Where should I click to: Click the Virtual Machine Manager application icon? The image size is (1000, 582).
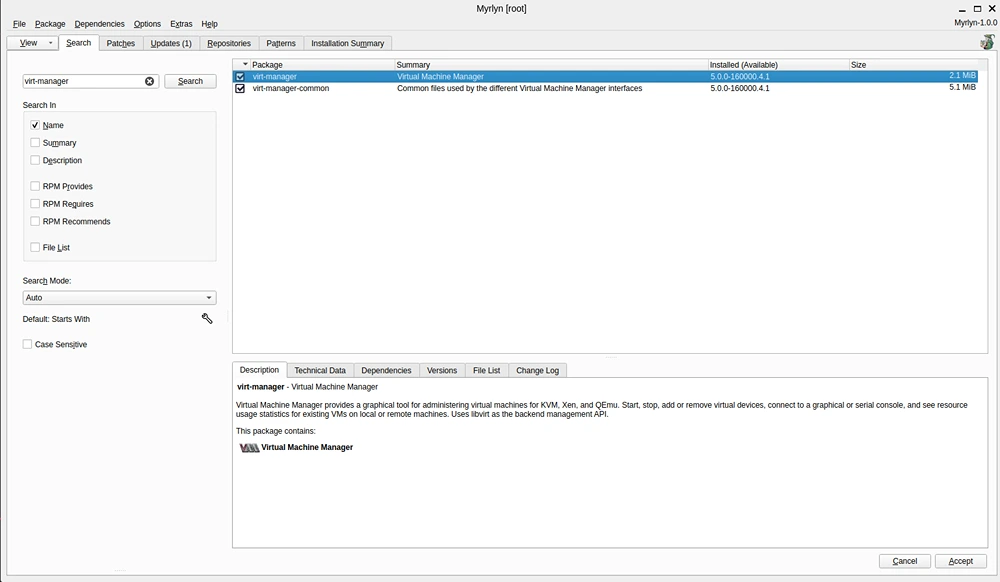[249, 447]
